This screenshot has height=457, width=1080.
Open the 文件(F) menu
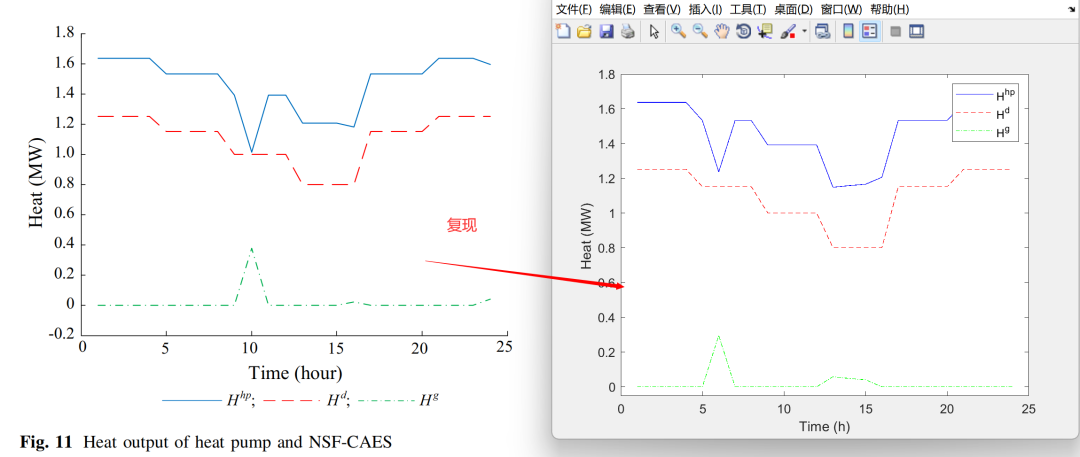pos(574,9)
